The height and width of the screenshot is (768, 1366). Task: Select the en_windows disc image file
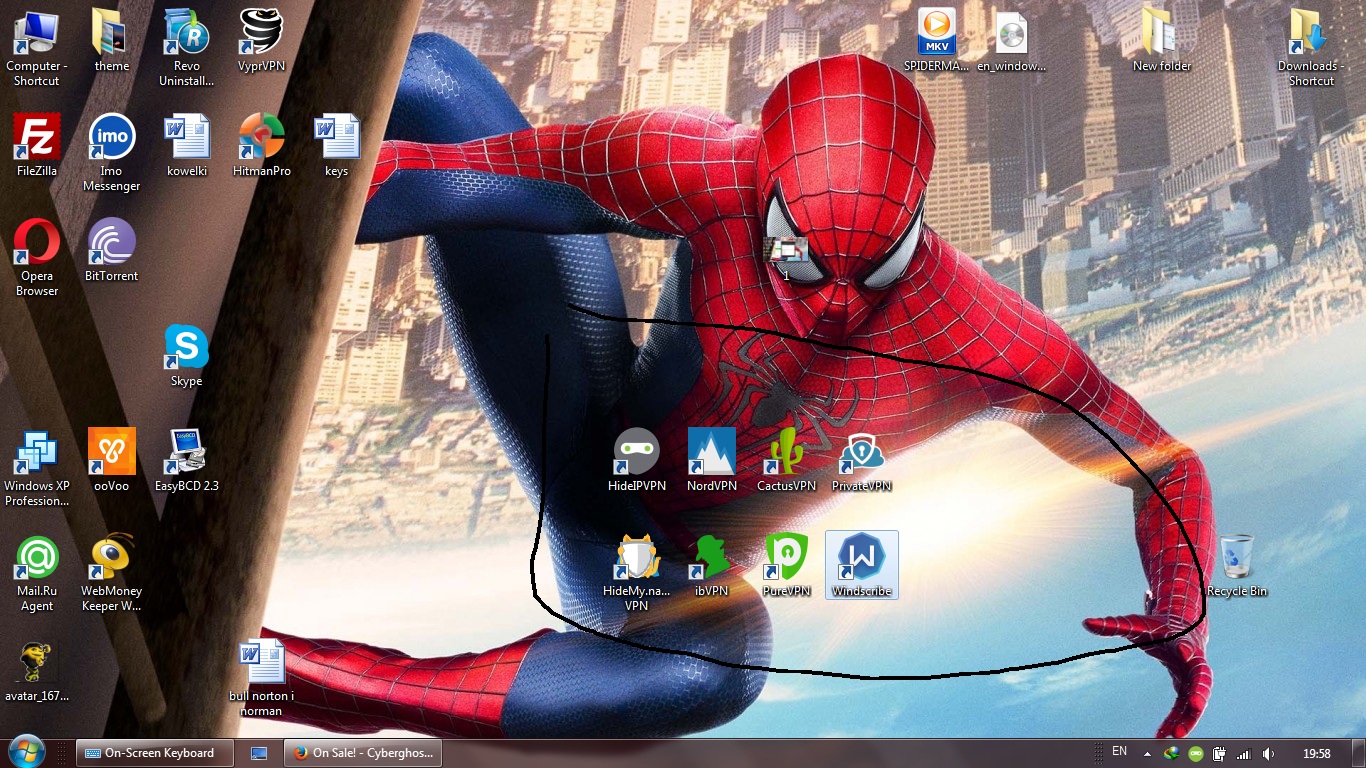(x=1012, y=40)
